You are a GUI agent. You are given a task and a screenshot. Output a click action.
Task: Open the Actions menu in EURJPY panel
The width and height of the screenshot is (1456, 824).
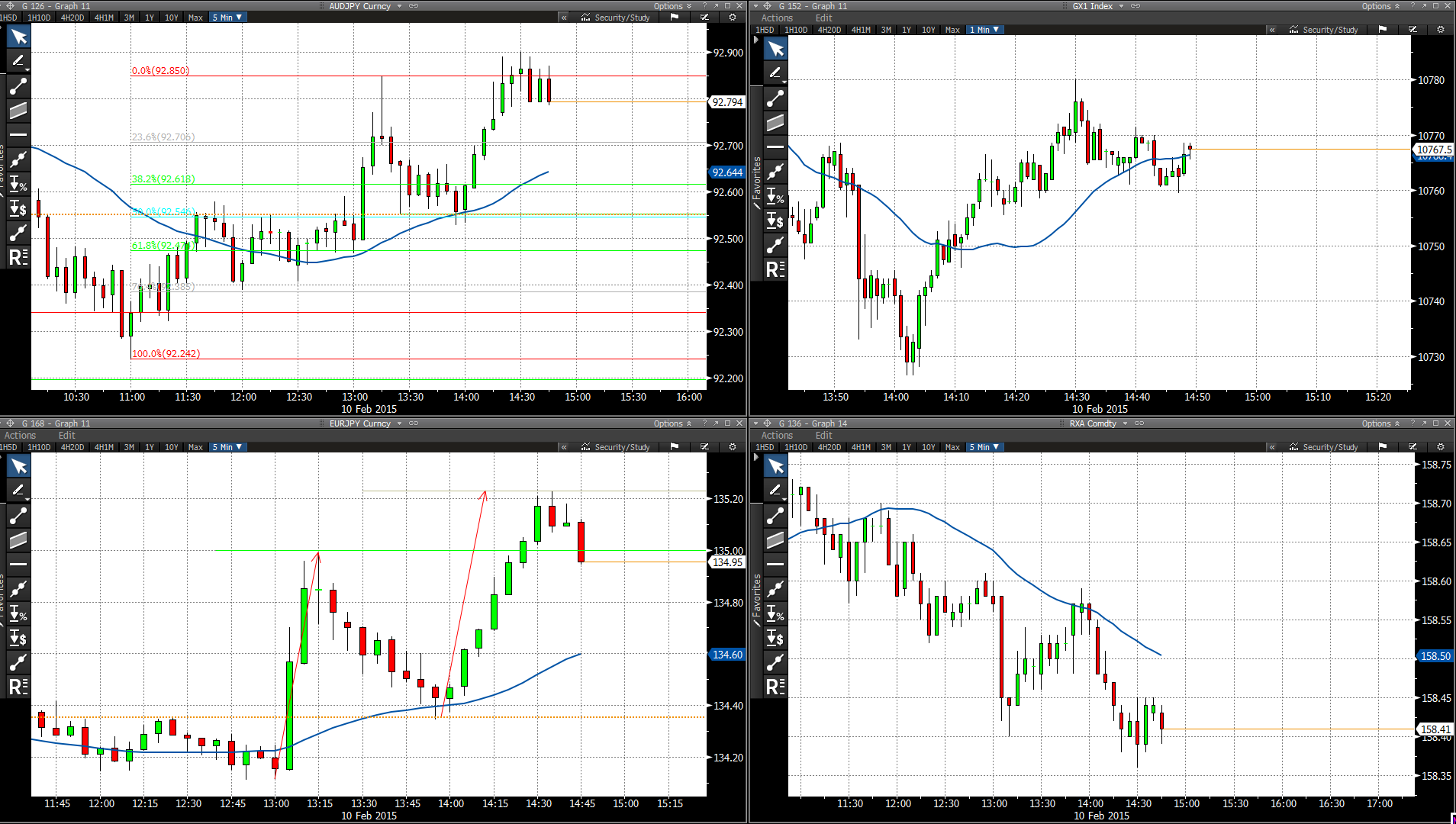click(x=20, y=436)
